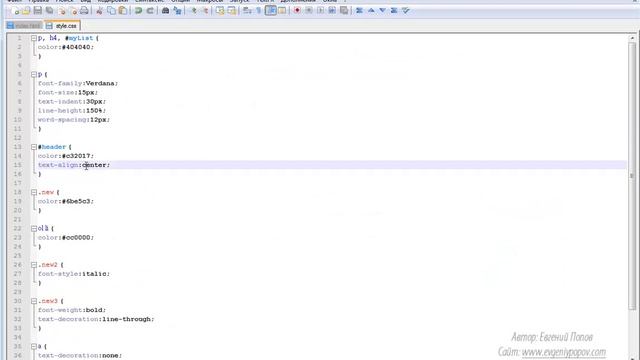Open user-defined language toolbar icon
The width and height of the screenshot is (640, 360).
282,11
